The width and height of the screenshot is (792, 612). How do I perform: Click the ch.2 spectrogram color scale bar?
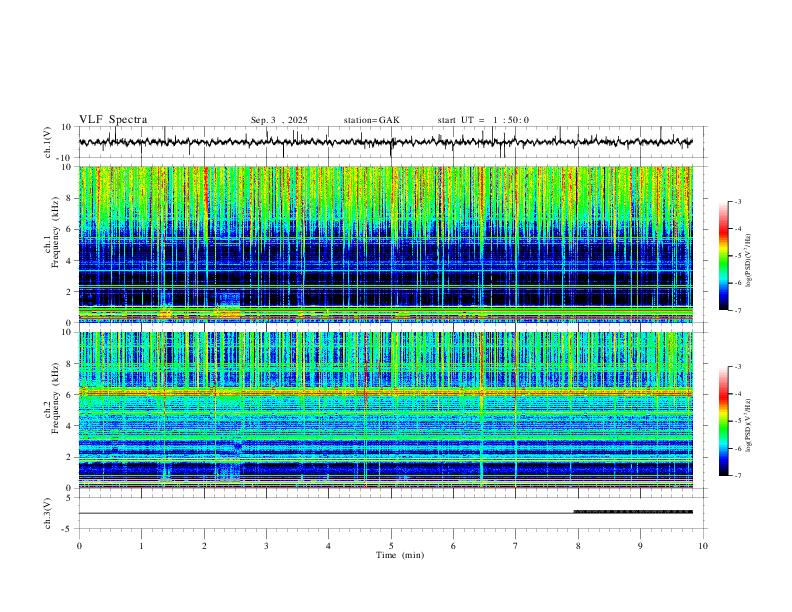click(723, 421)
